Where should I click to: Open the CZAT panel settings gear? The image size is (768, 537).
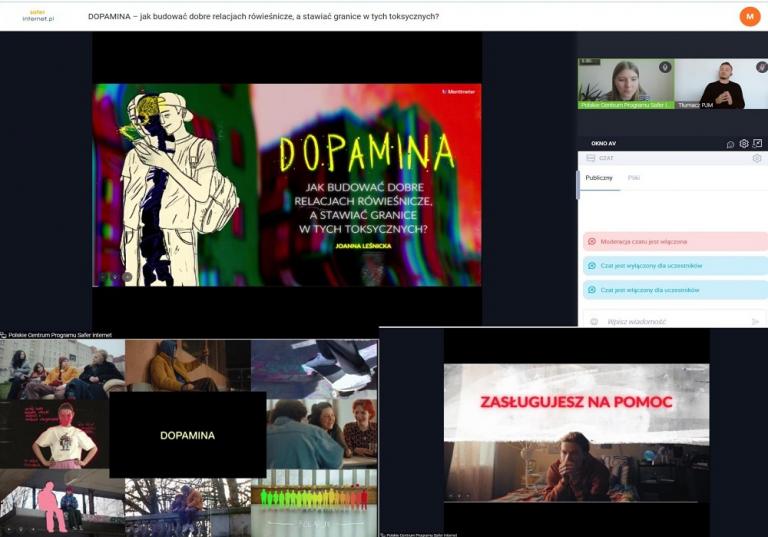pyautogui.click(x=757, y=158)
